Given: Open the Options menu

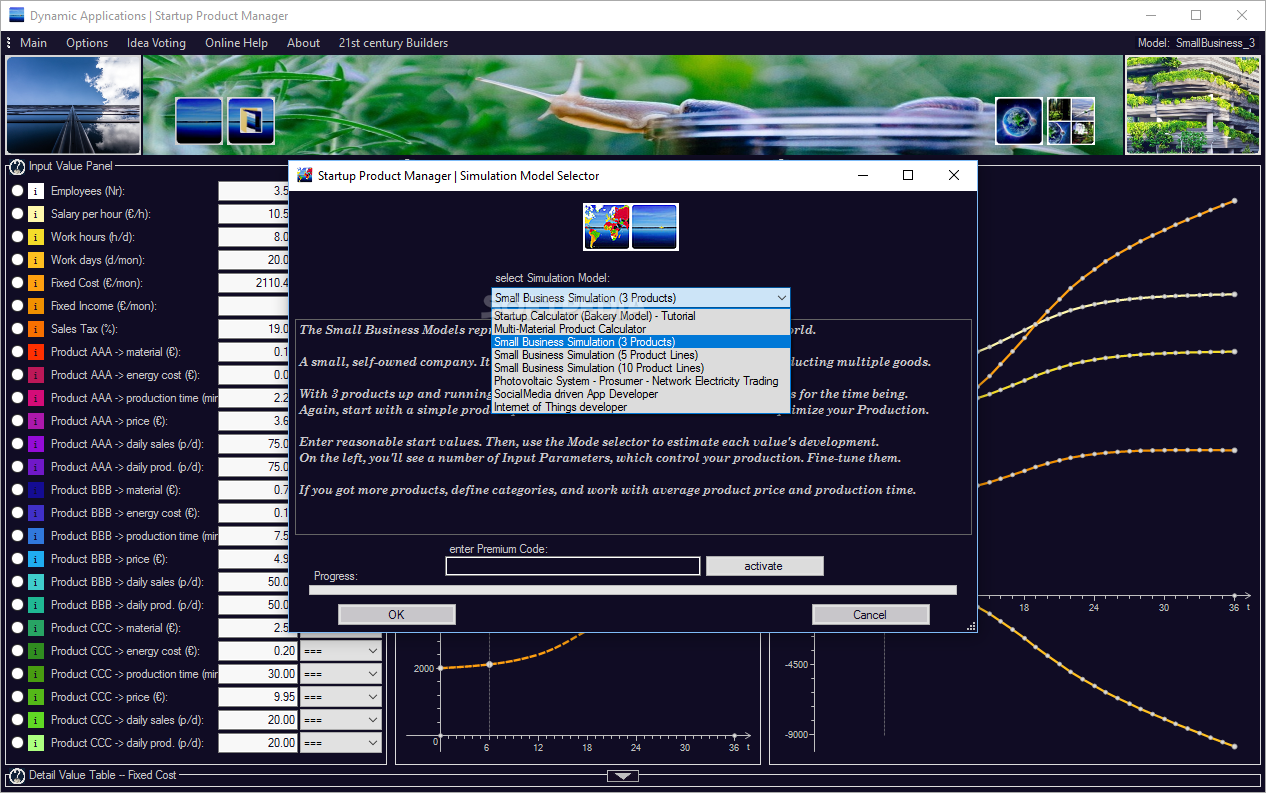Looking at the screenshot, I should point(87,43).
